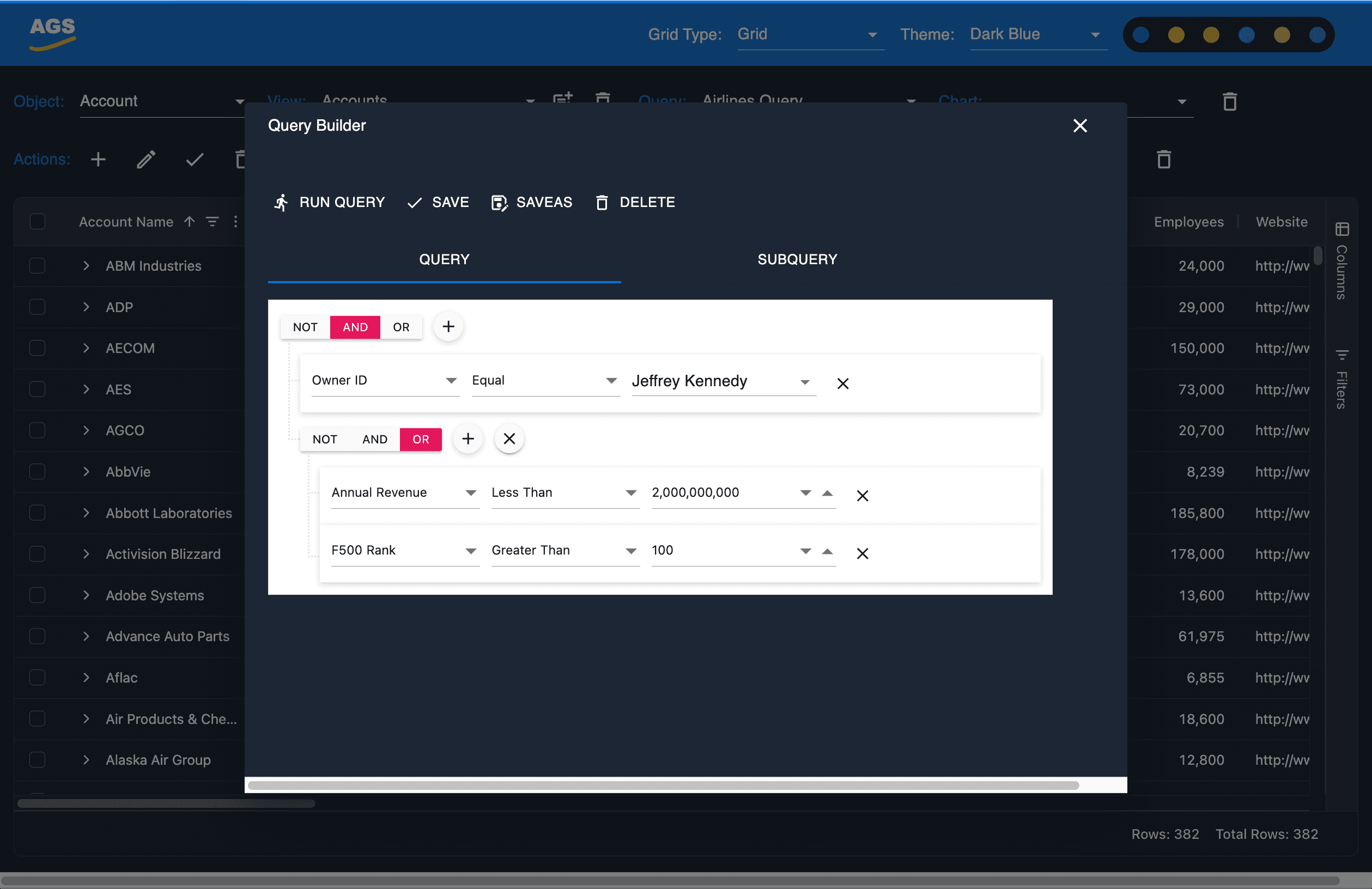The height and width of the screenshot is (889, 1372).
Task: Click the checkmark save icon in Actions
Action: 195,159
